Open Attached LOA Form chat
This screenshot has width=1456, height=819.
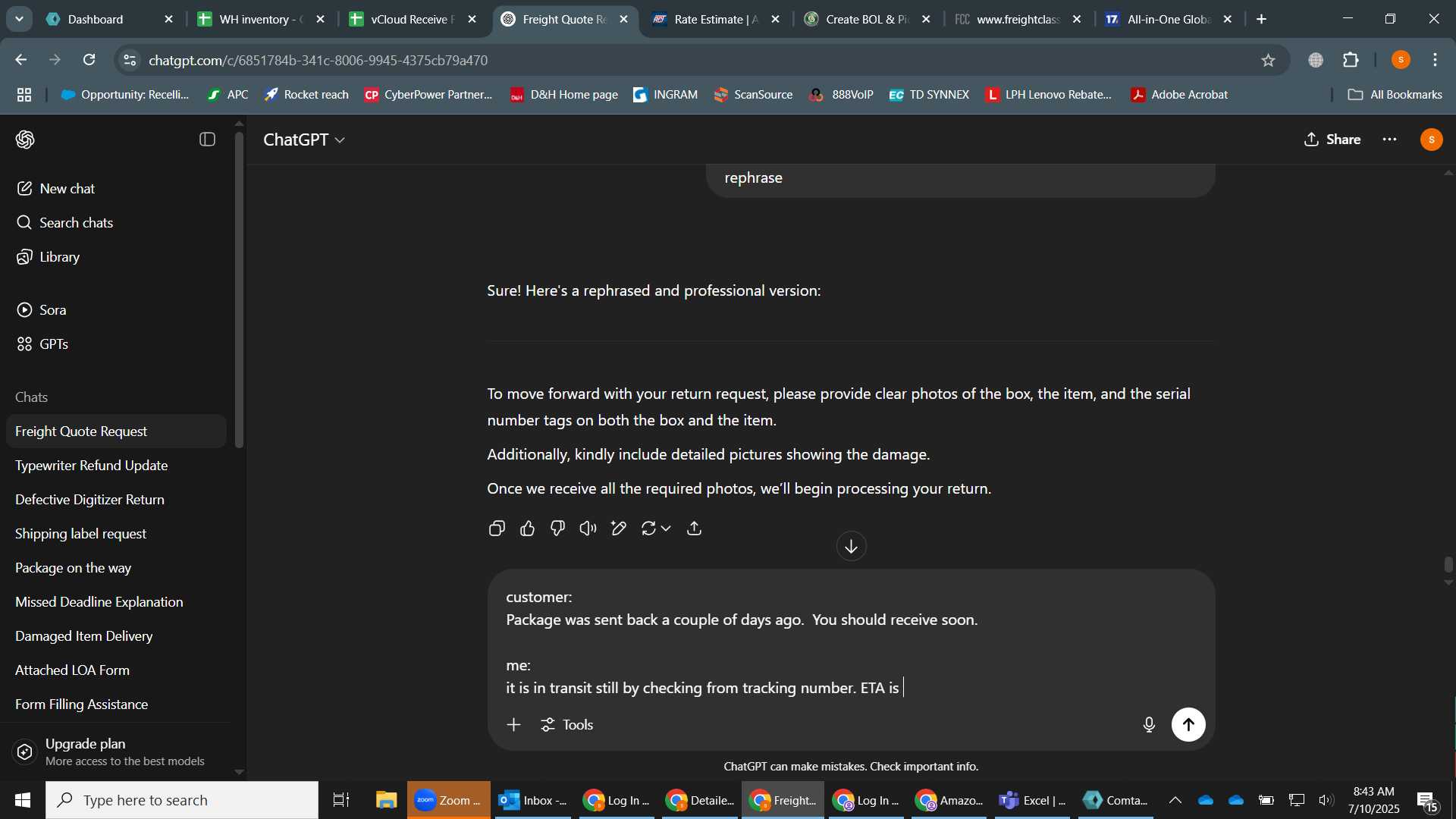117,670
